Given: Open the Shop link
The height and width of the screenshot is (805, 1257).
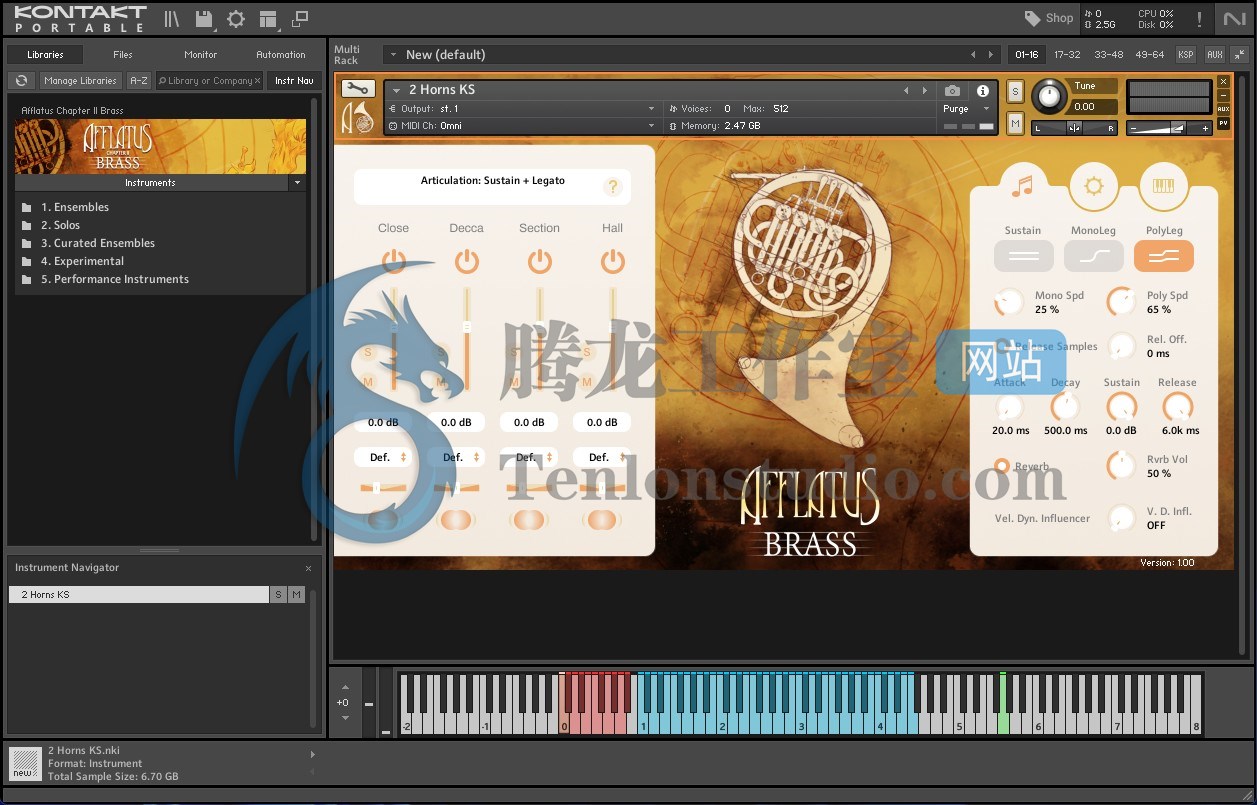Looking at the screenshot, I should click(x=1059, y=18).
